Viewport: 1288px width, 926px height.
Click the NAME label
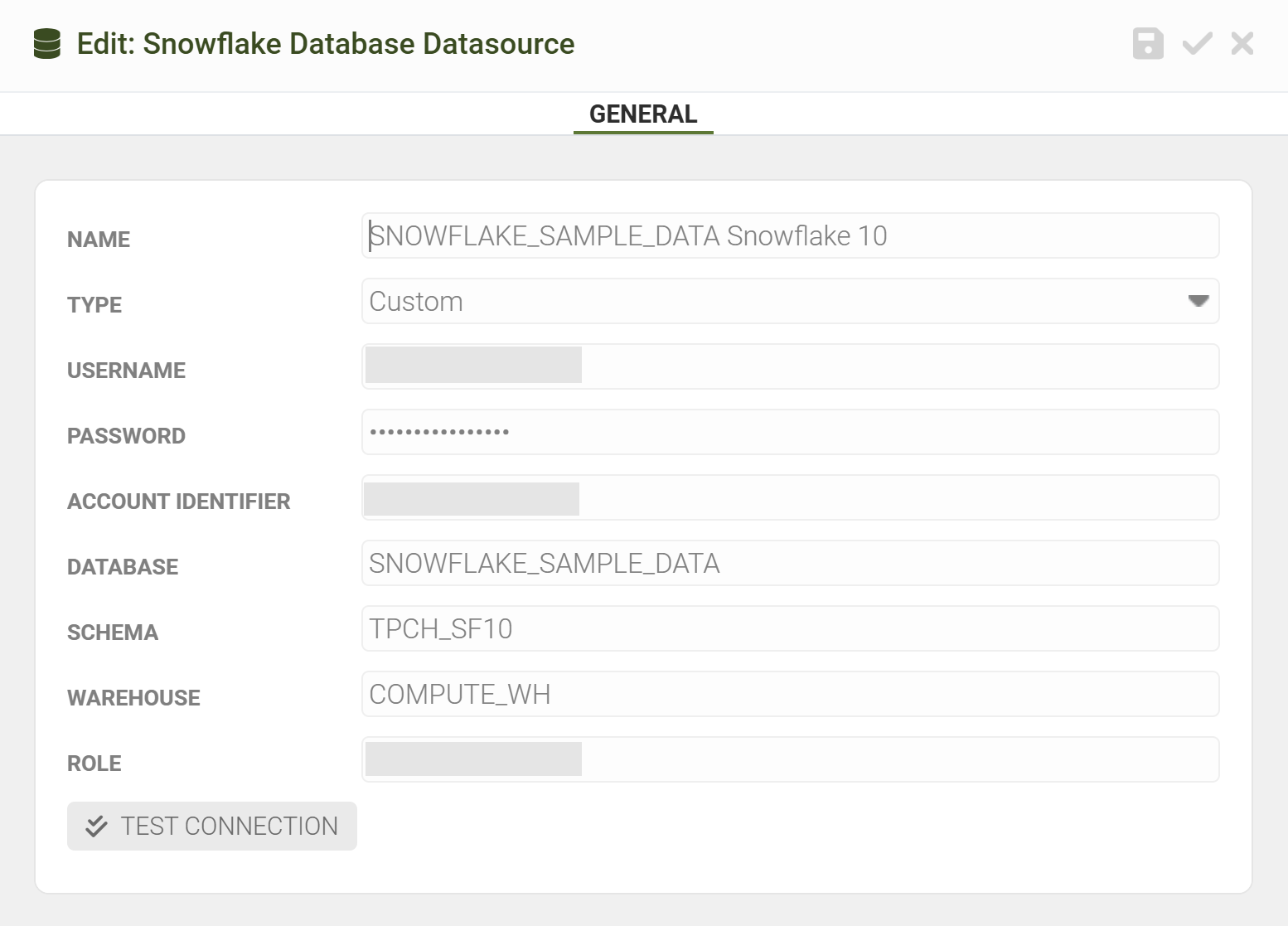click(x=99, y=240)
